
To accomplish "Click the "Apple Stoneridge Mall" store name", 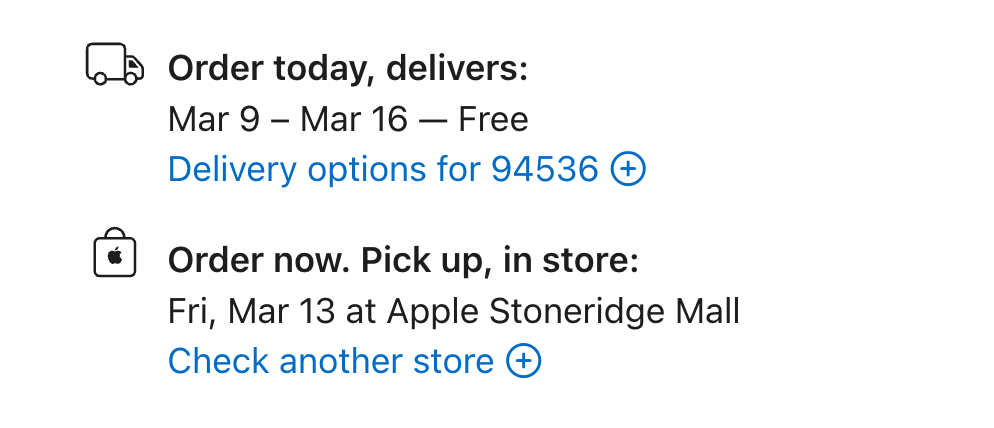I will tap(563, 312).
